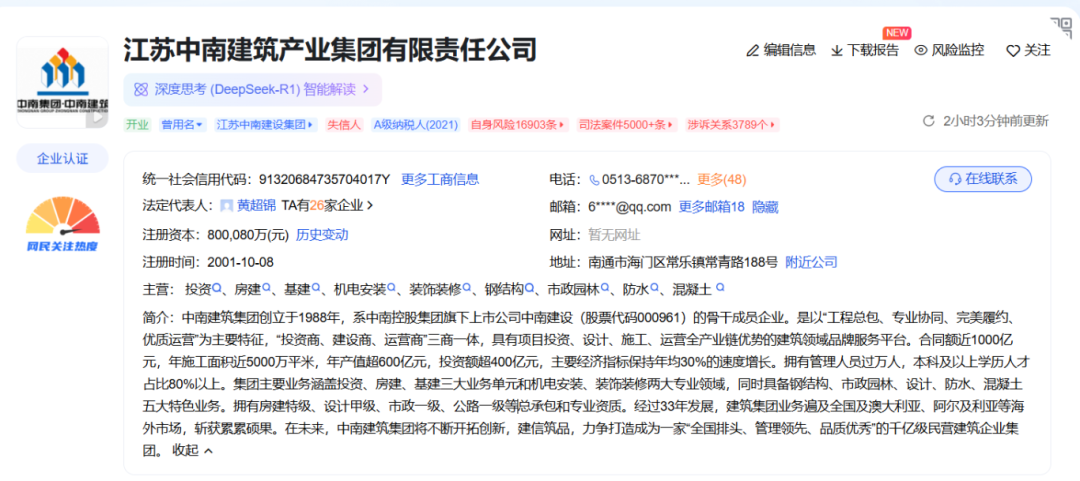Click 关注 follow button
Screen dimensions: 1080x481
tap(1028, 50)
